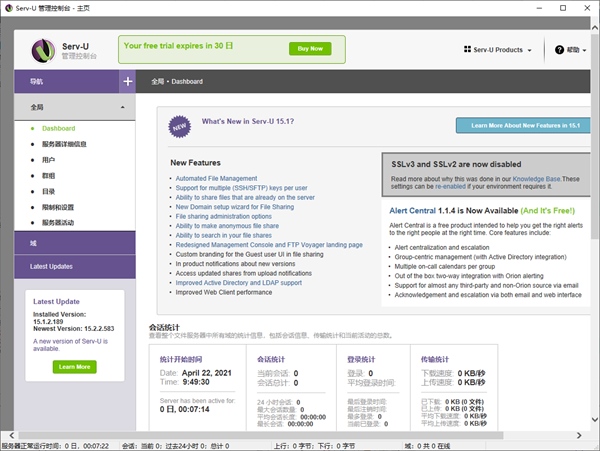600x451 pixels.
Task: Collapse the 全局 navigation section
Action: click(x=121, y=106)
